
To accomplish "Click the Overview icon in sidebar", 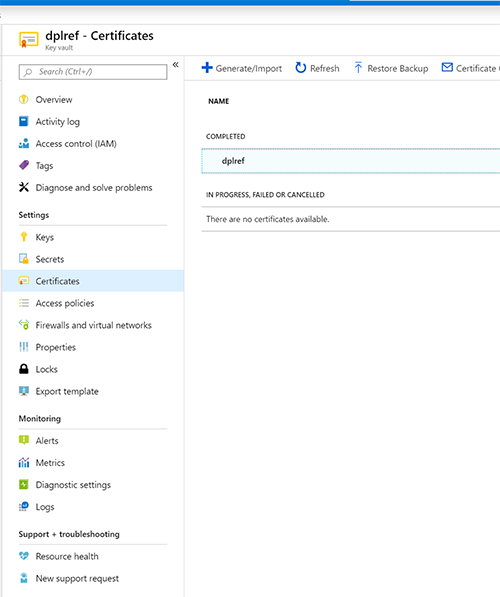I will coord(24,99).
